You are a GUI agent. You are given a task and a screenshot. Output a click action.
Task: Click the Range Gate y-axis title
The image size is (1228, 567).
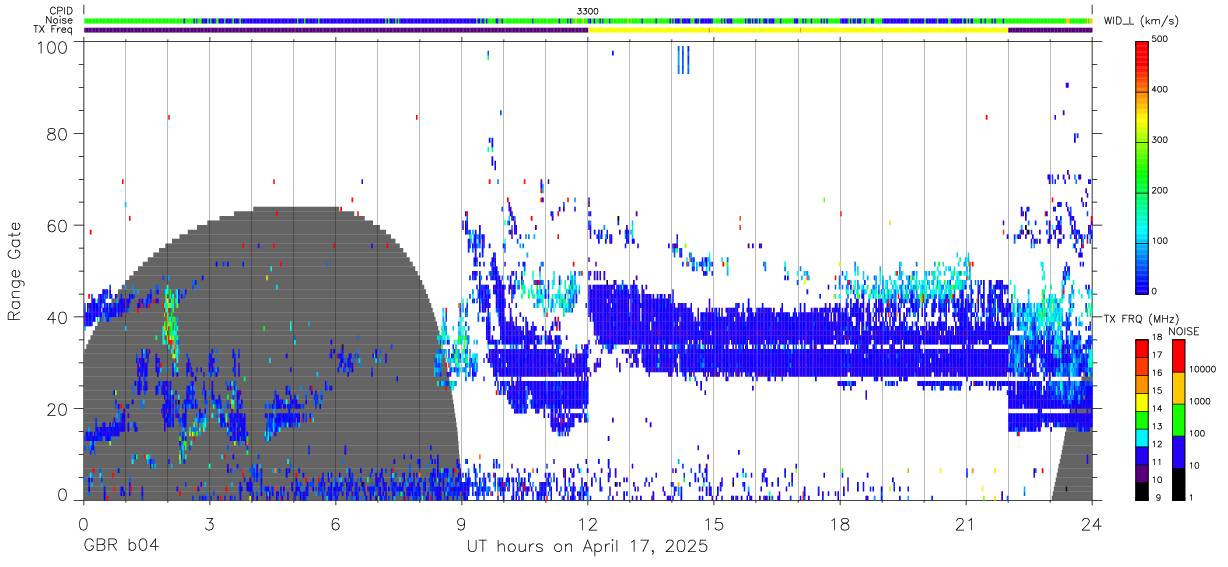15,271
